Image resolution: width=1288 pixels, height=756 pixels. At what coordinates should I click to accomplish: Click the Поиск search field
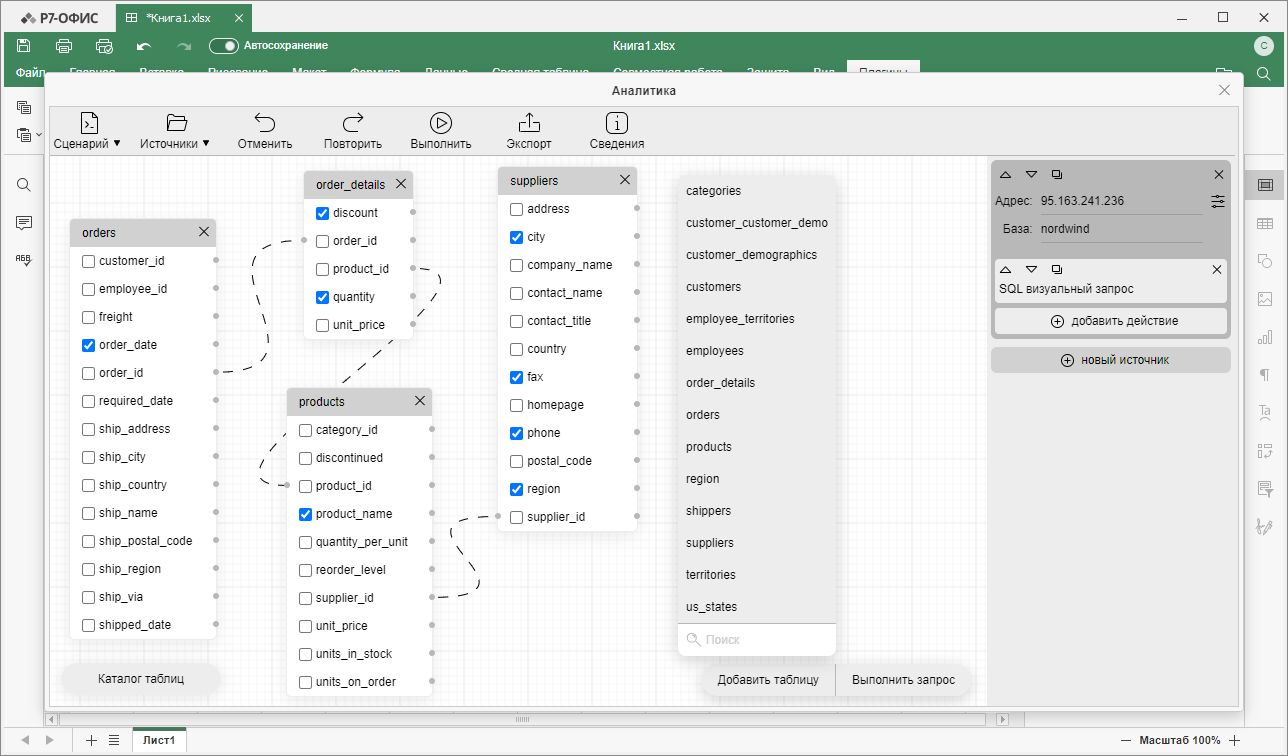[765, 639]
